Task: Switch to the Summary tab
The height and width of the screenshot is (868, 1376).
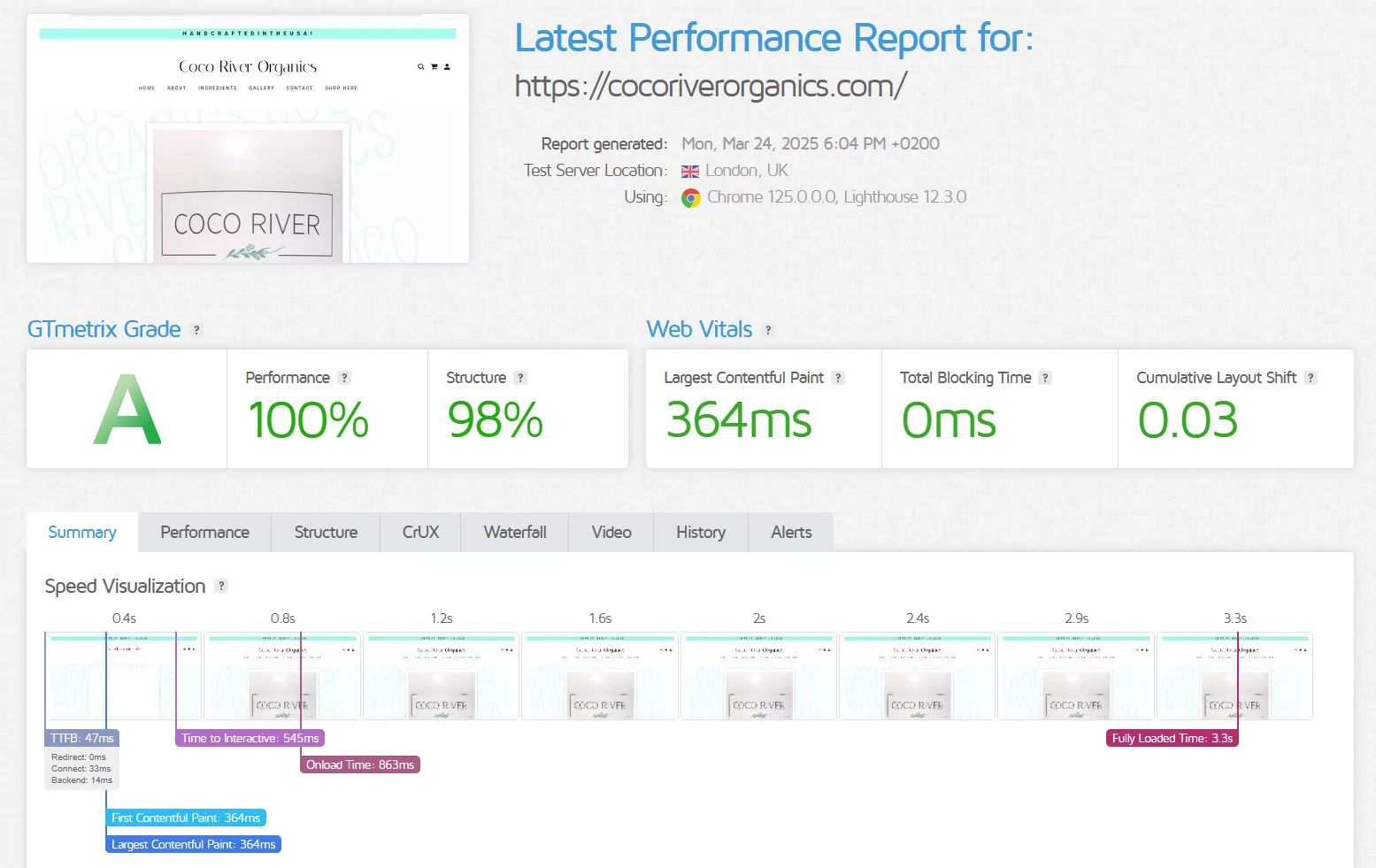Action: click(x=82, y=533)
